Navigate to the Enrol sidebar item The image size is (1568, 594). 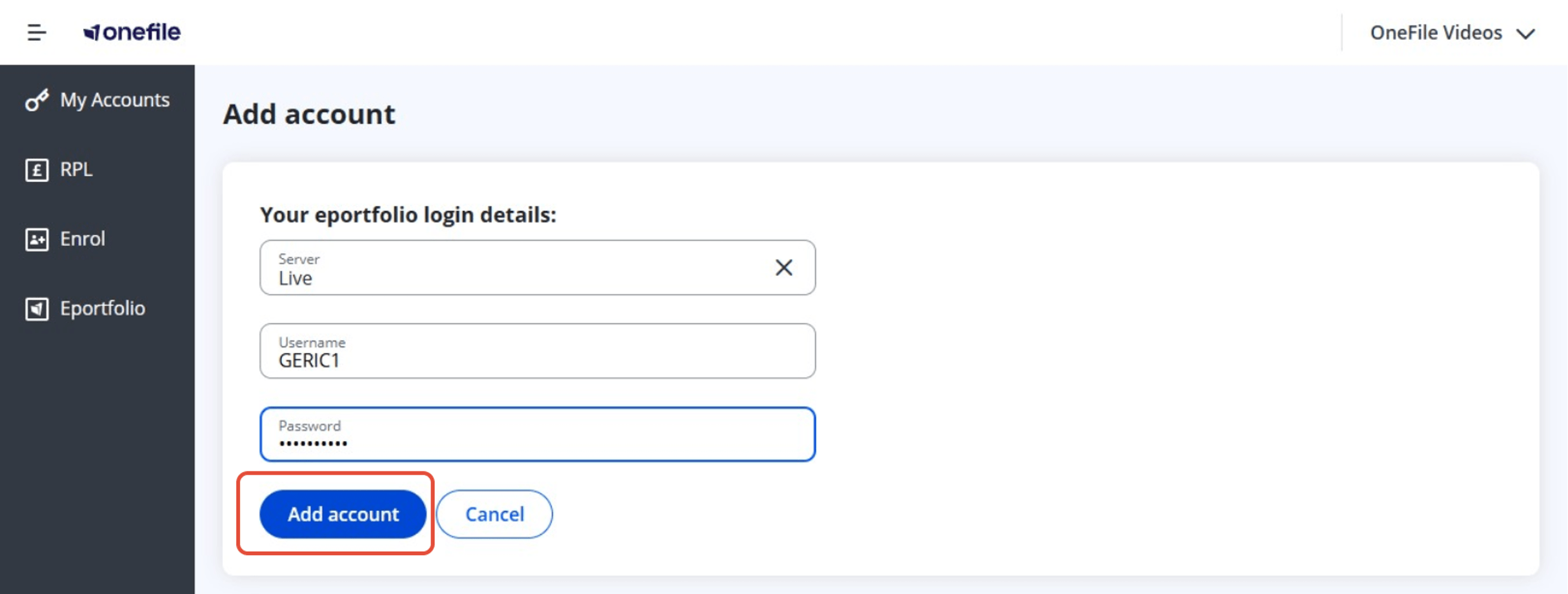[x=97, y=239]
